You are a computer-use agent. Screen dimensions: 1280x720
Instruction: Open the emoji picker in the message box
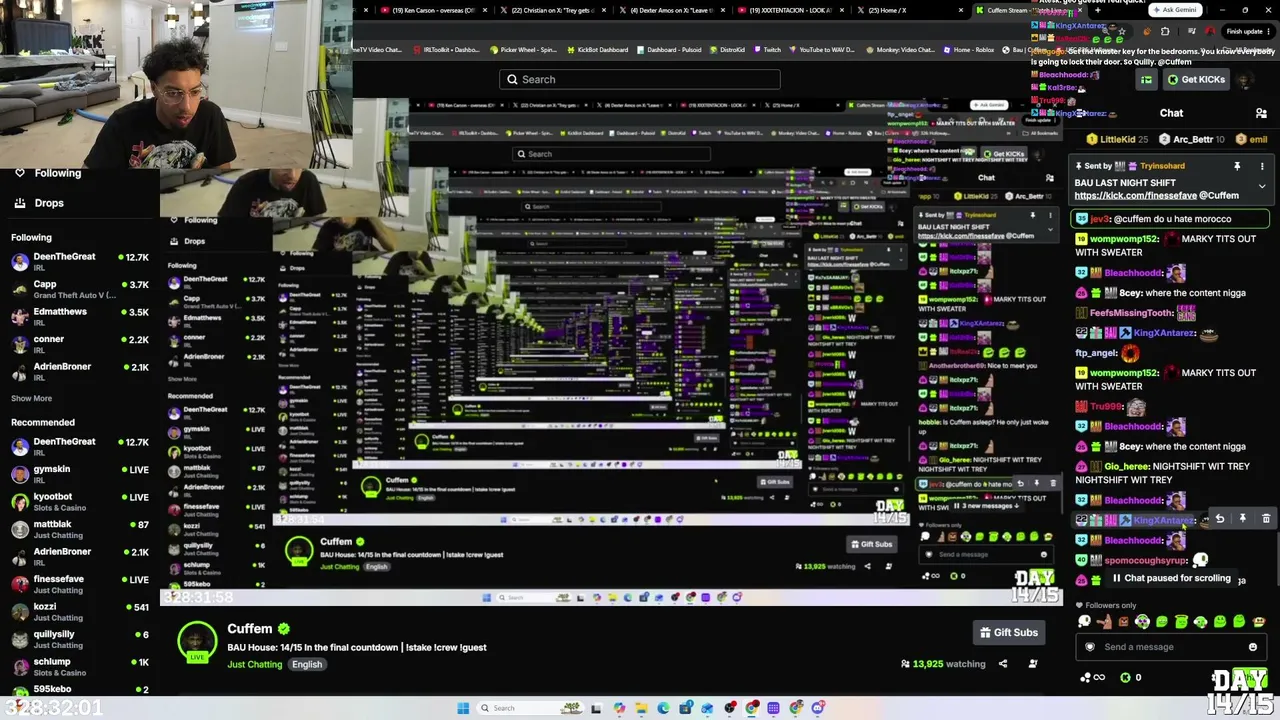coord(1253,647)
